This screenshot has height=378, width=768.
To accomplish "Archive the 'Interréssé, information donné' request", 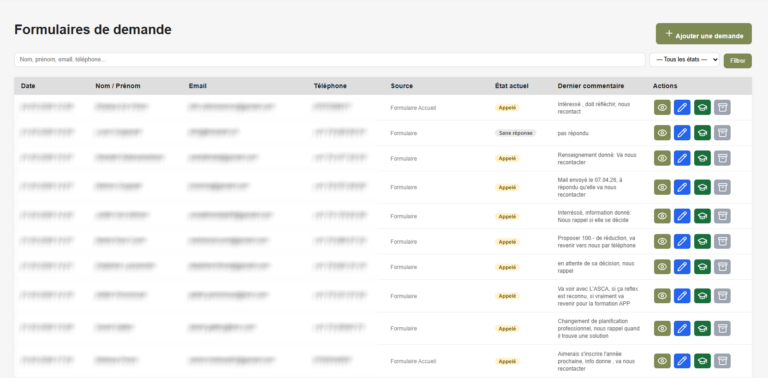I will click(x=722, y=216).
